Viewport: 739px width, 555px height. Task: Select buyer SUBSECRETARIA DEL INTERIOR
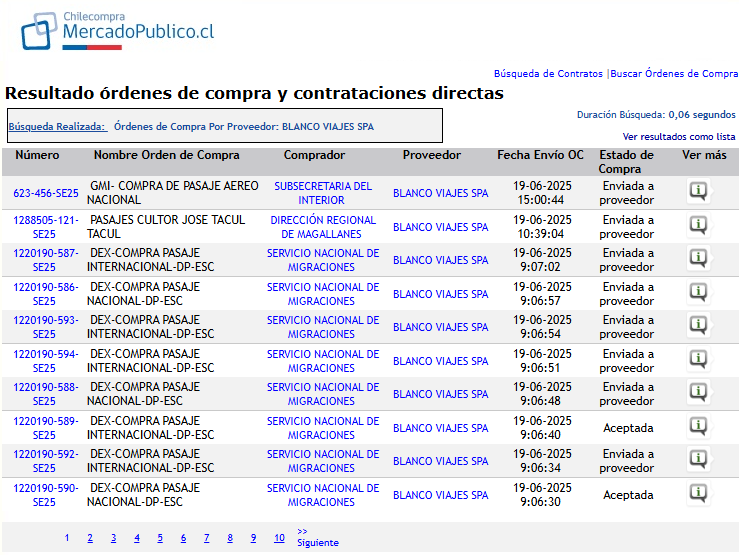[x=322, y=193]
